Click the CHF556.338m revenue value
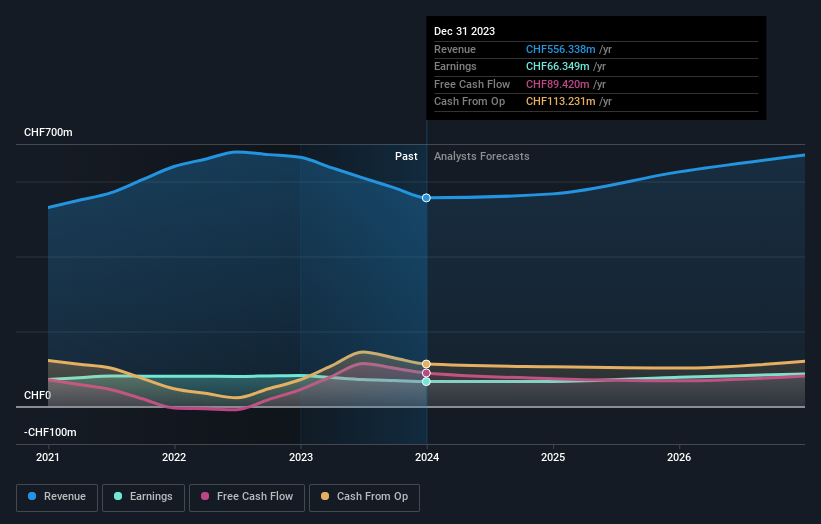The image size is (821, 524). (x=560, y=49)
